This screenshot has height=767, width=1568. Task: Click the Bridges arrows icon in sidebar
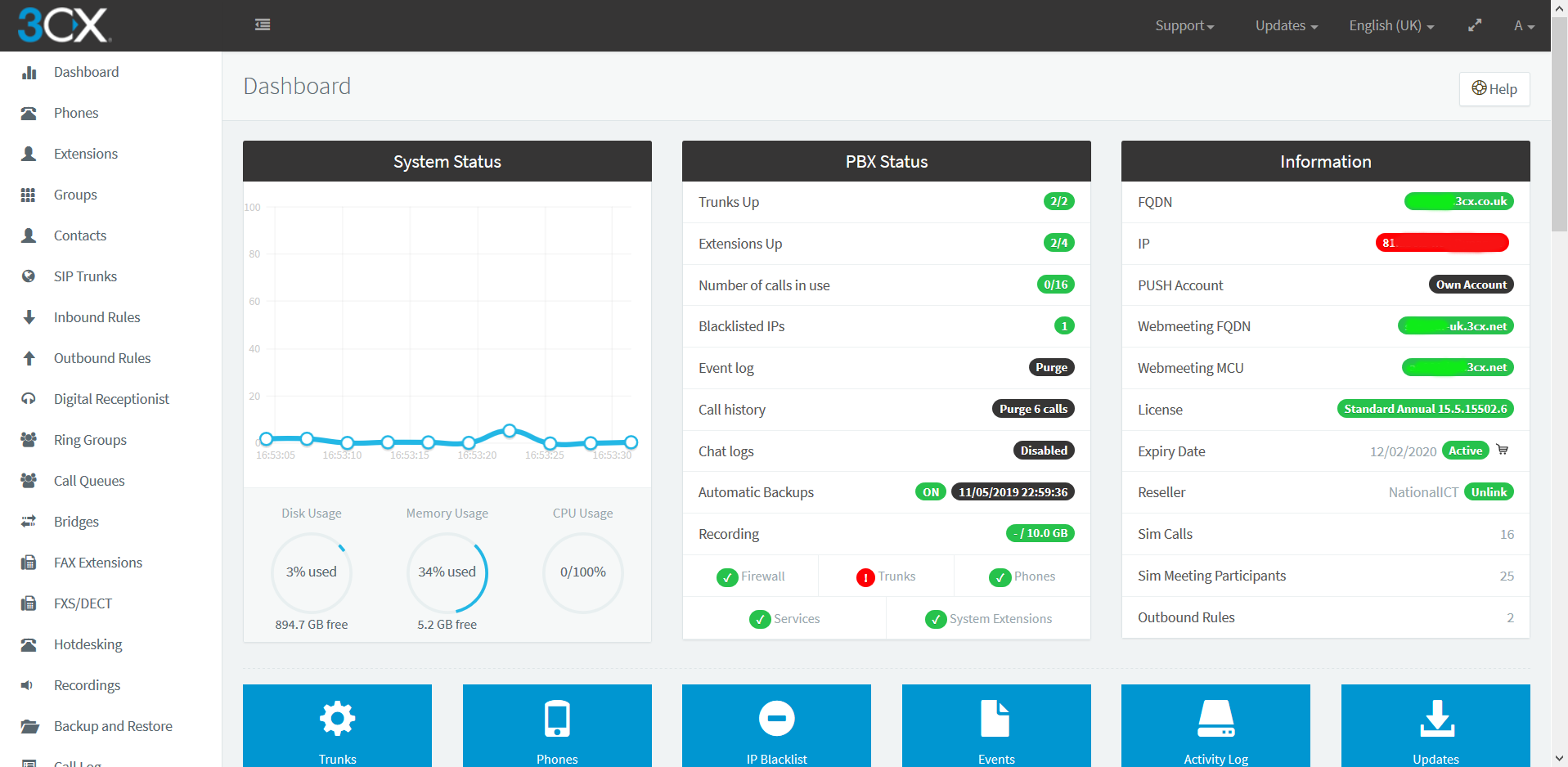click(x=29, y=522)
